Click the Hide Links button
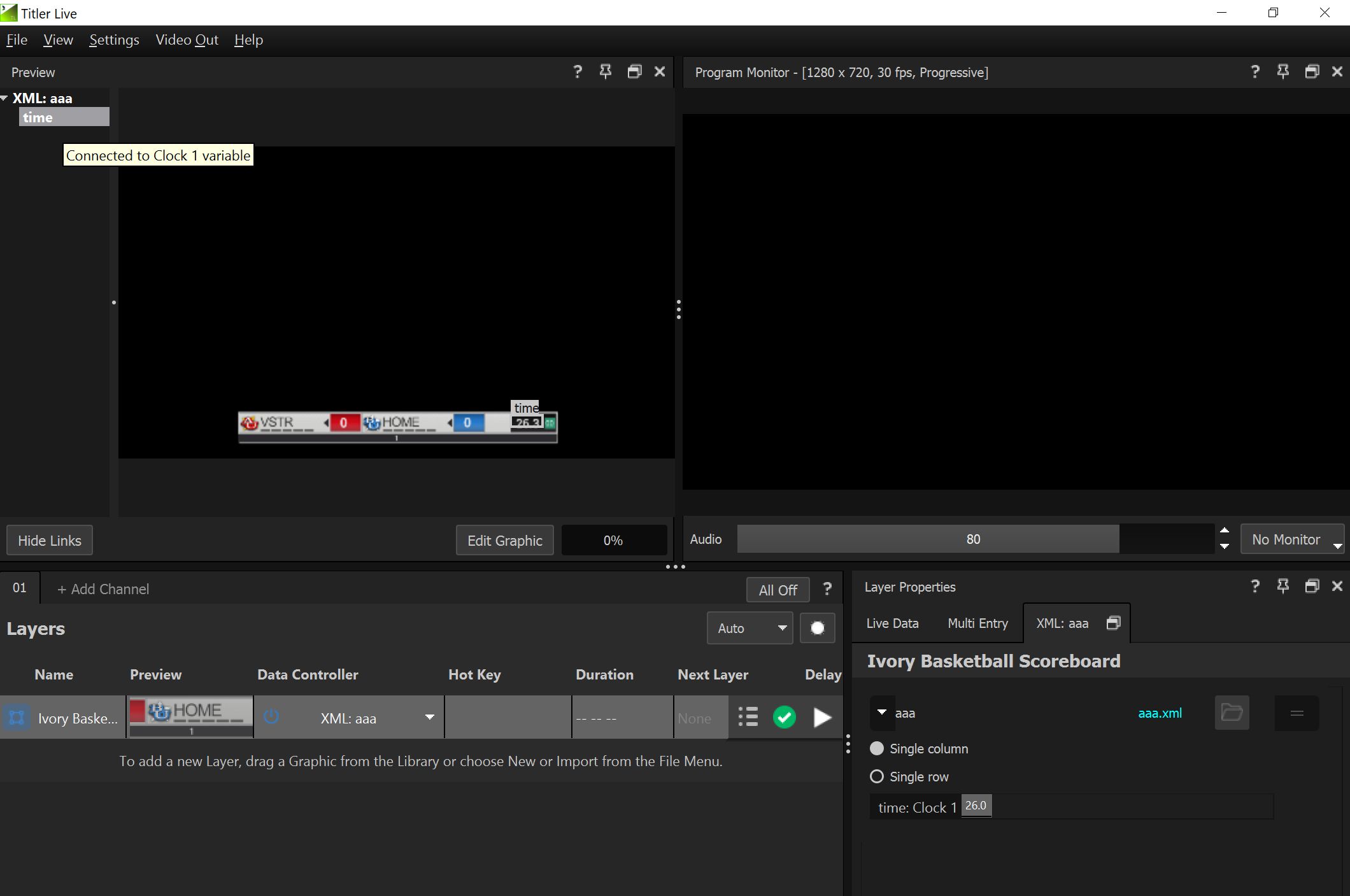This screenshot has width=1350, height=896. [x=50, y=541]
